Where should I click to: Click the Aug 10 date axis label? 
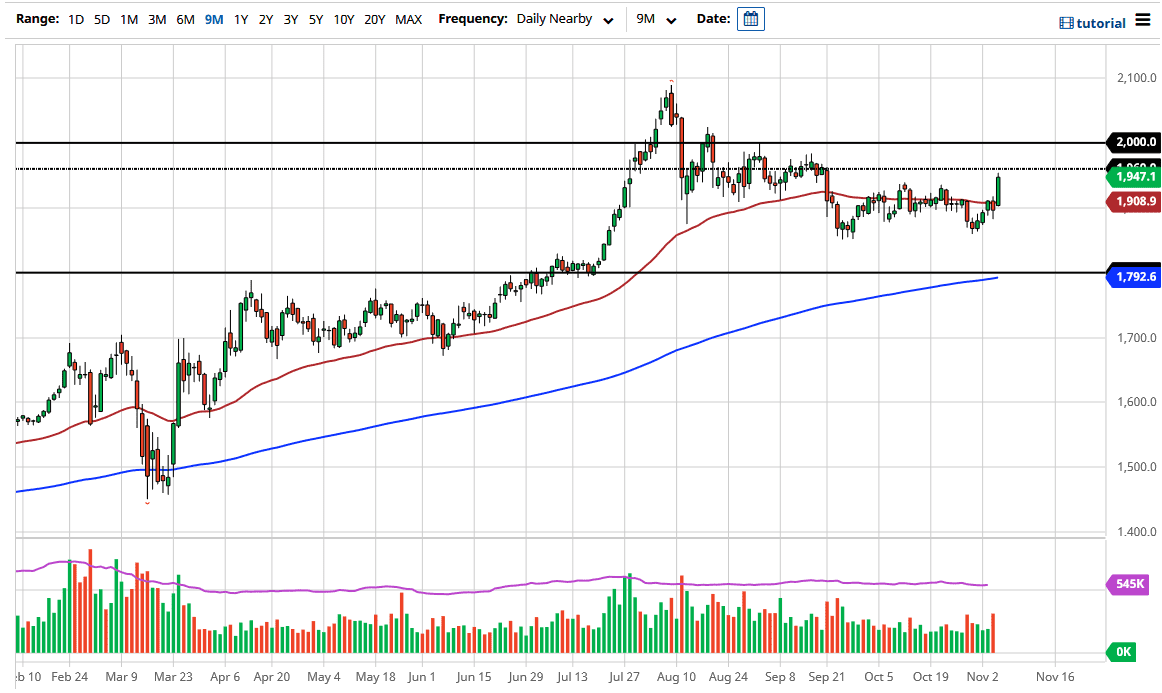click(676, 677)
